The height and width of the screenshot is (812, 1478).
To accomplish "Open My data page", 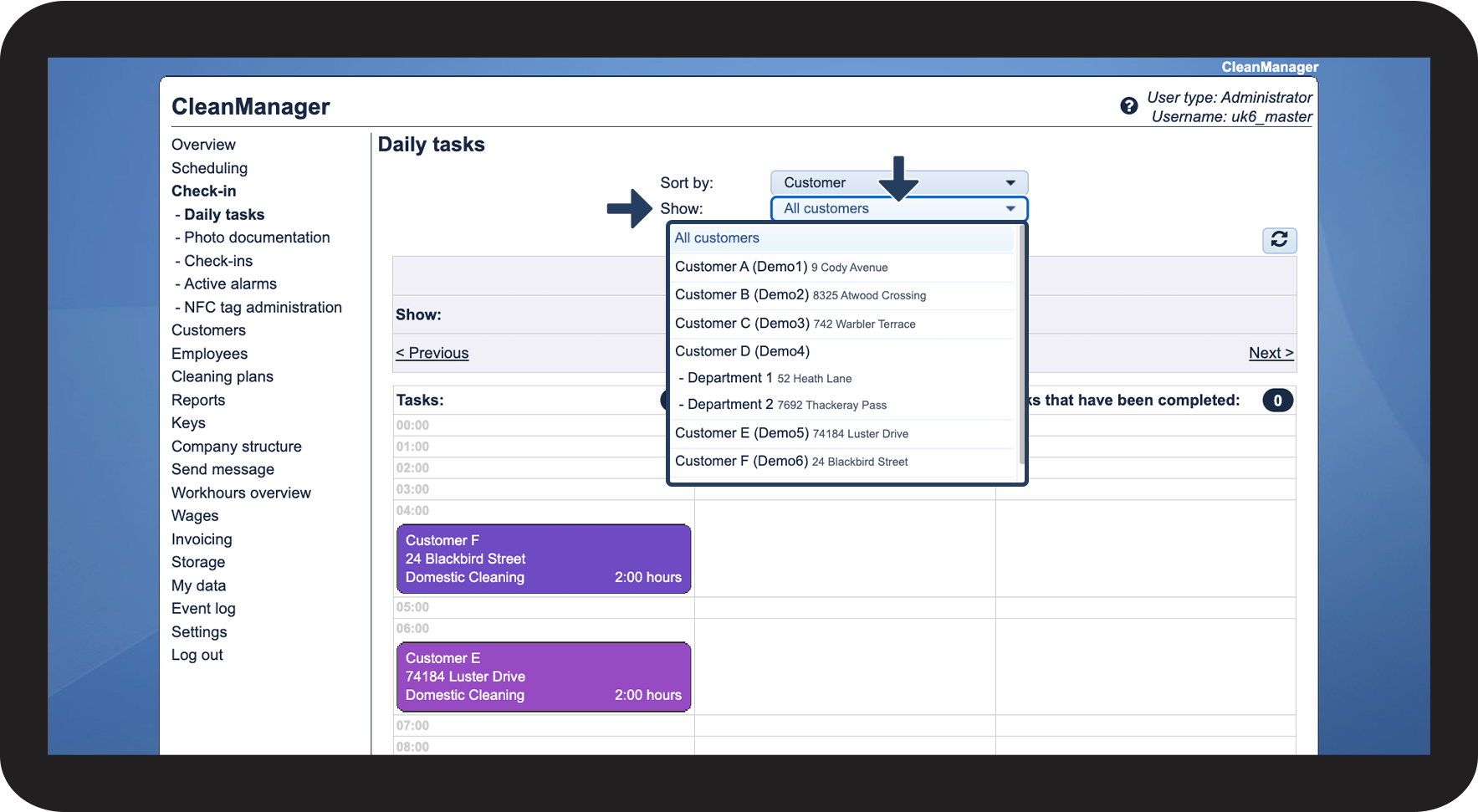I will tap(198, 586).
